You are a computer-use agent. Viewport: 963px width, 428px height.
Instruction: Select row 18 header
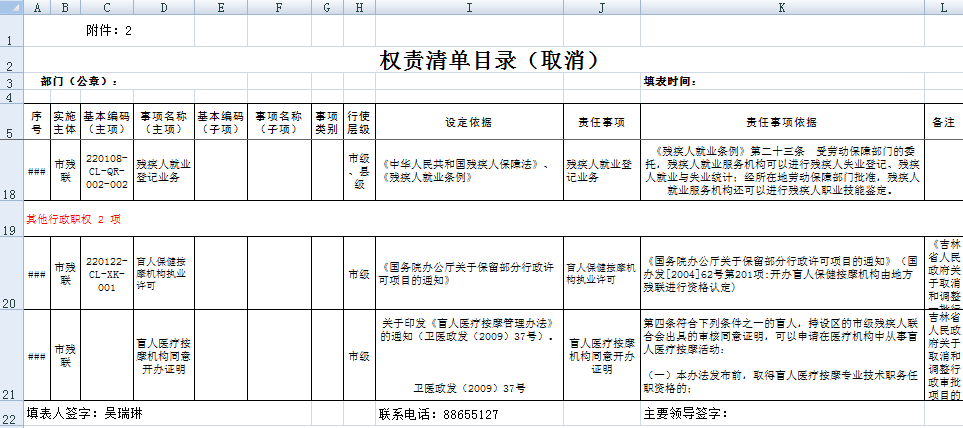tap(11, 171)
